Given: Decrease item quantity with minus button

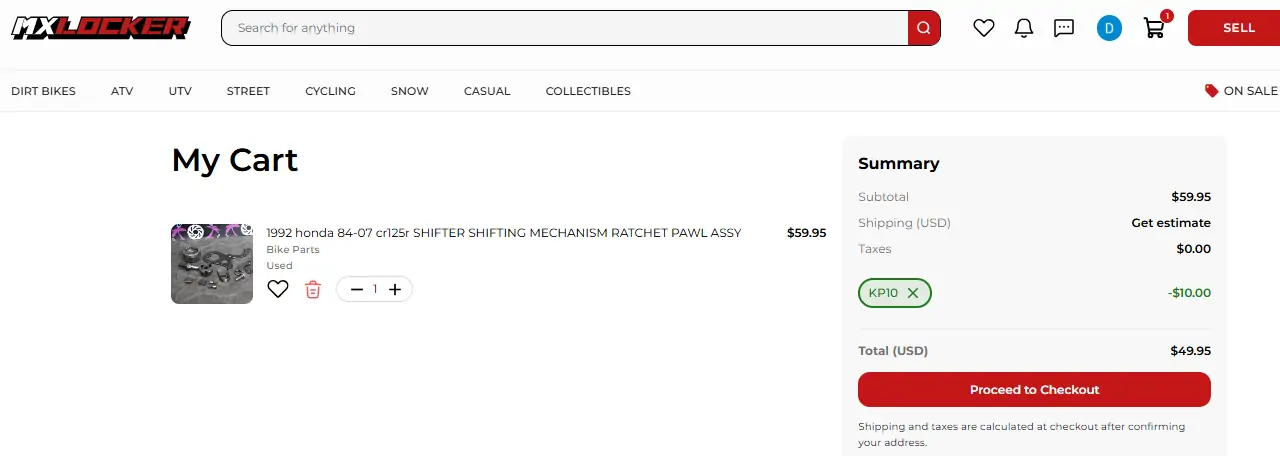Looking at the screenshot, I should (x=357, y=289).
